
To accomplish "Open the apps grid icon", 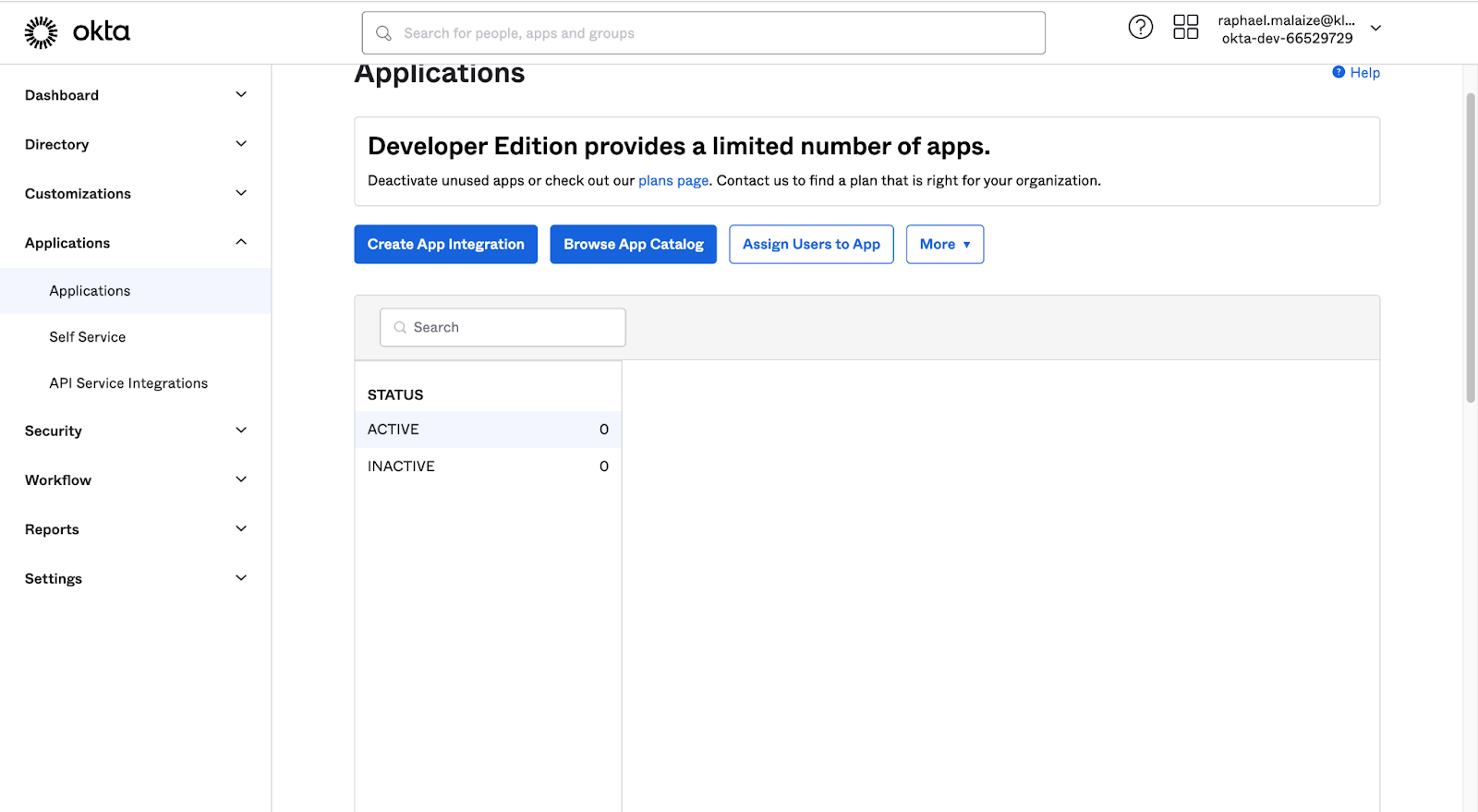I will coord(1185,28).
